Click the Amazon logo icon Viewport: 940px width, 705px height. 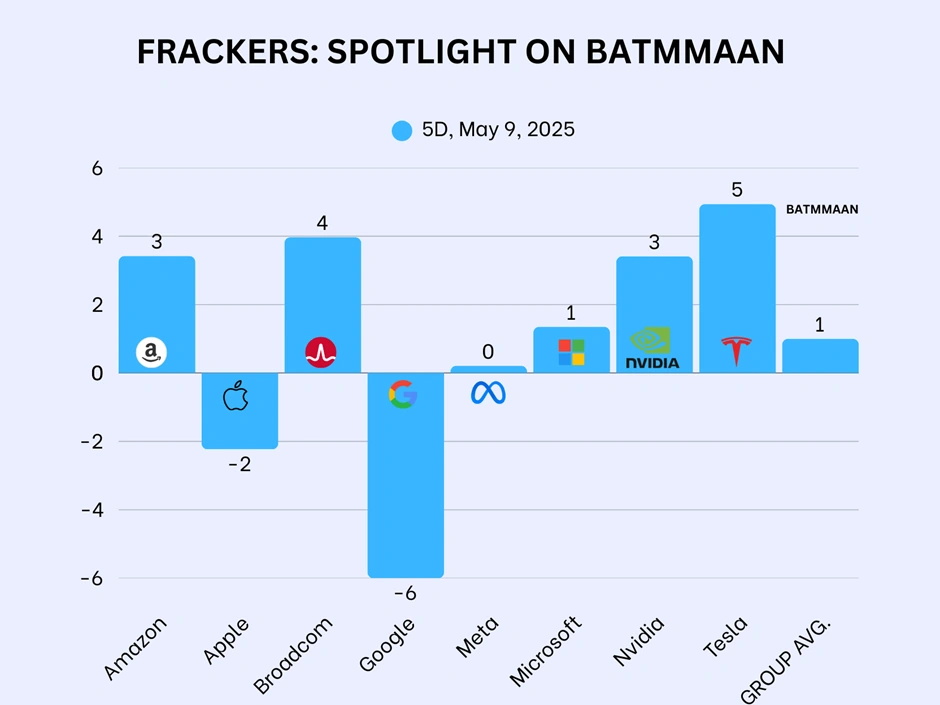pyautogui.click(x=151, y=352)
